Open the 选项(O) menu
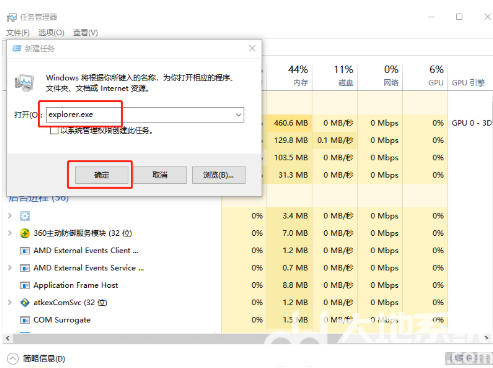Screen dimensions: 493x368 coord(51,33)
